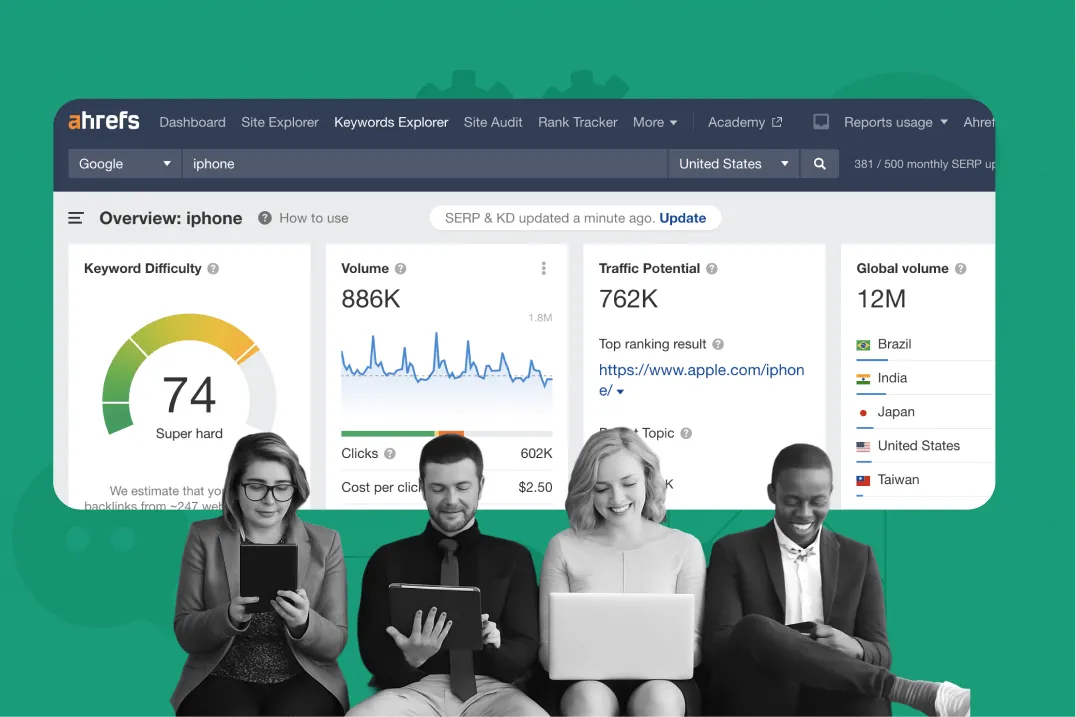This screenshot has height=717, width=1076.
Task: Click the search magnifier icon in keyword bar
Action: pyautogui.click(x=820, y=163)
